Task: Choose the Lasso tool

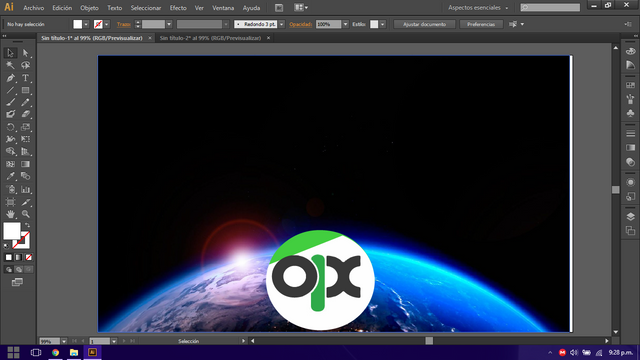Action: 25,65
